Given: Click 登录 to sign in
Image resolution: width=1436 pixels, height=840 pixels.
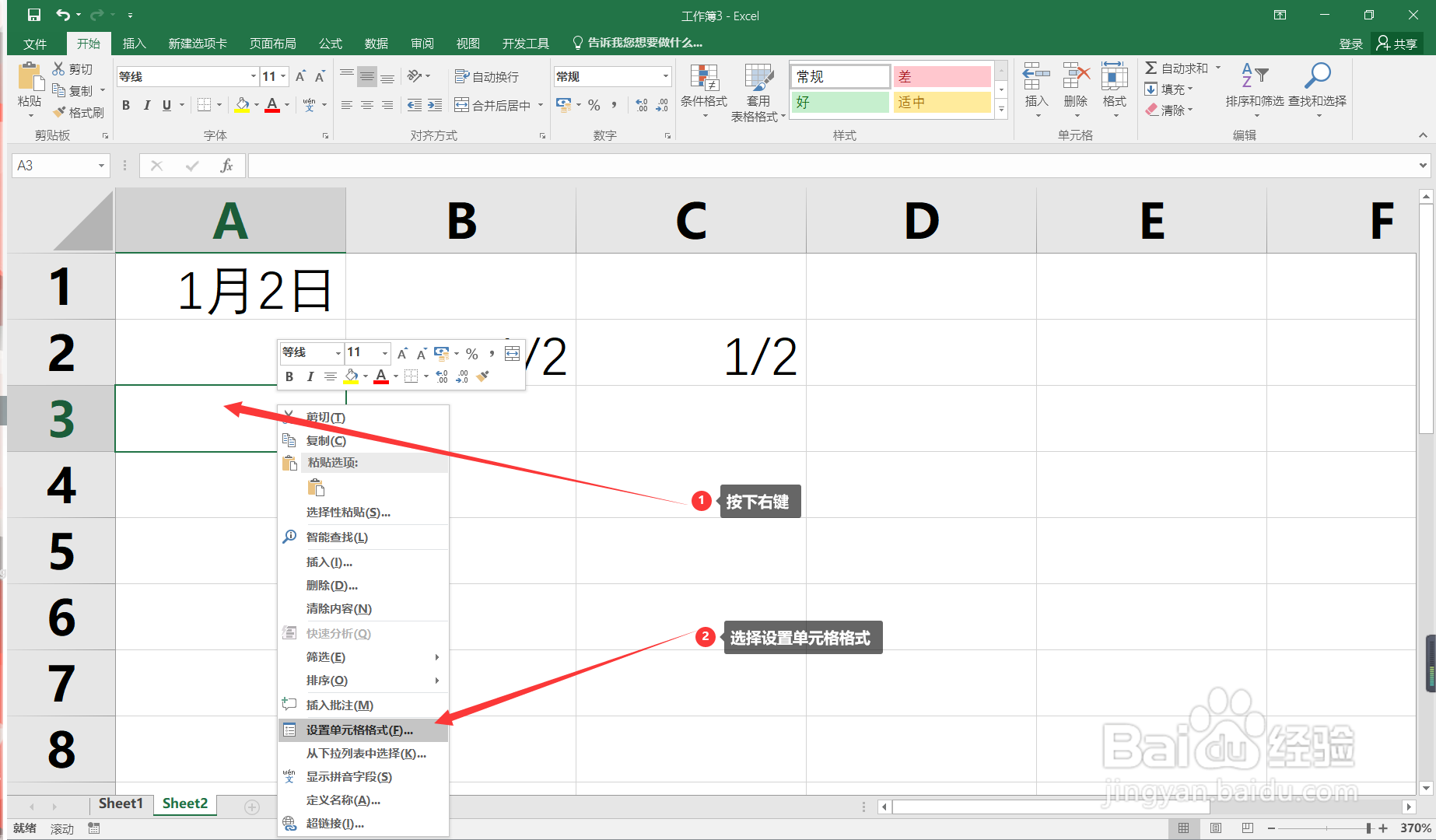Looking at the screenshot, I should (1351, 44).
